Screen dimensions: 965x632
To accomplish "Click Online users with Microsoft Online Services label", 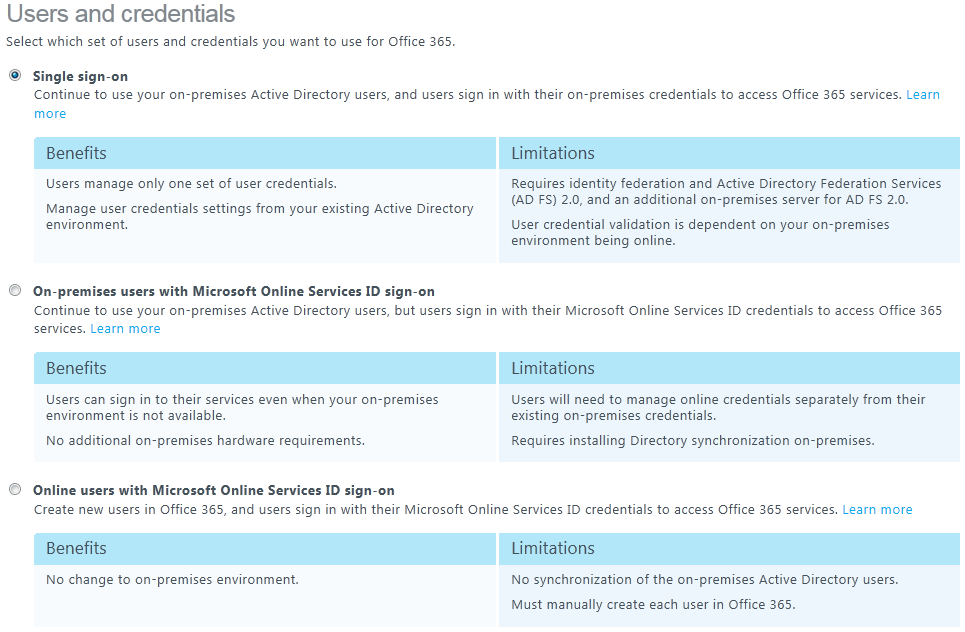I will (213, 491).
